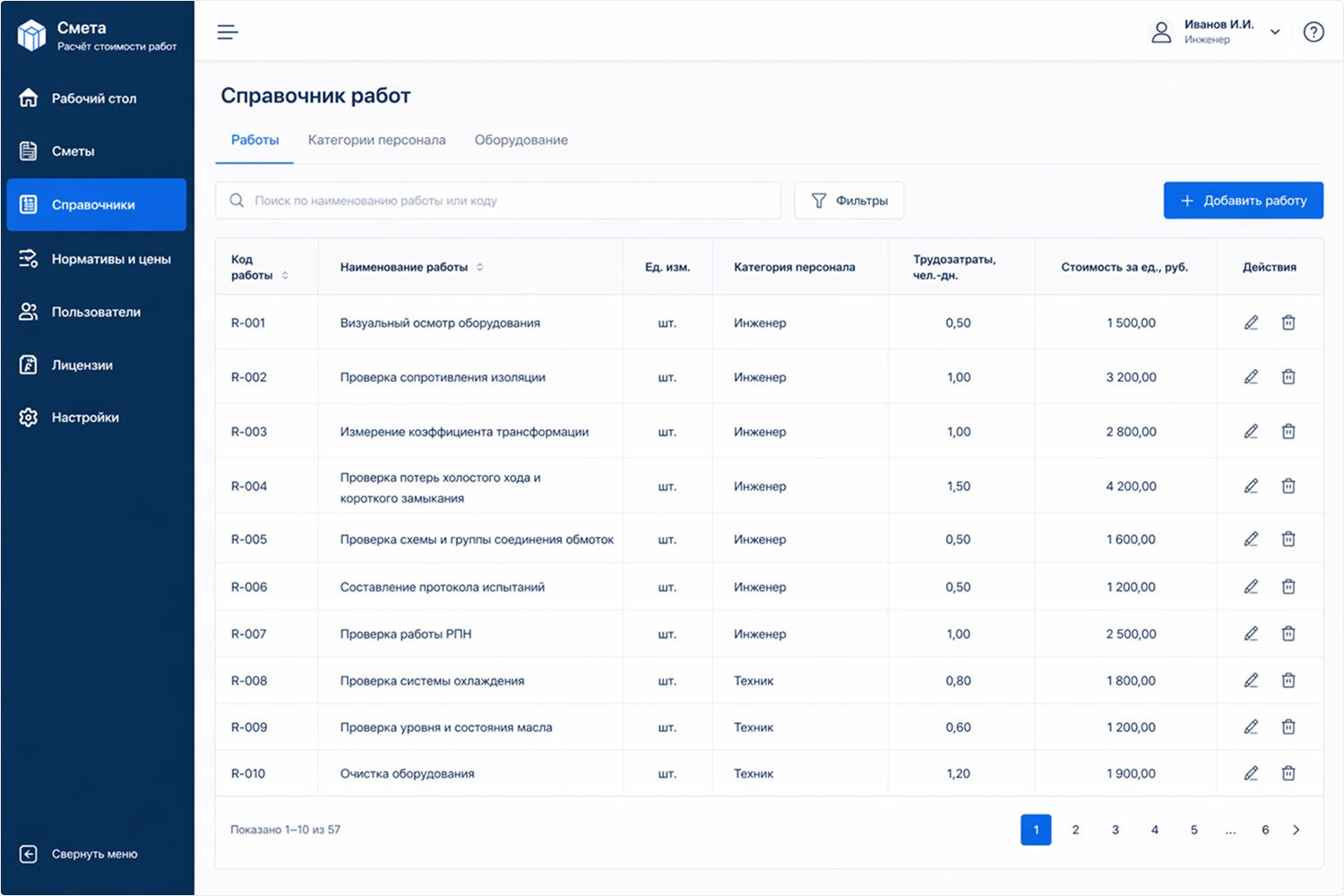Edit work R-001 with pencil icon
The image size is (1344, 896).
1251,323
